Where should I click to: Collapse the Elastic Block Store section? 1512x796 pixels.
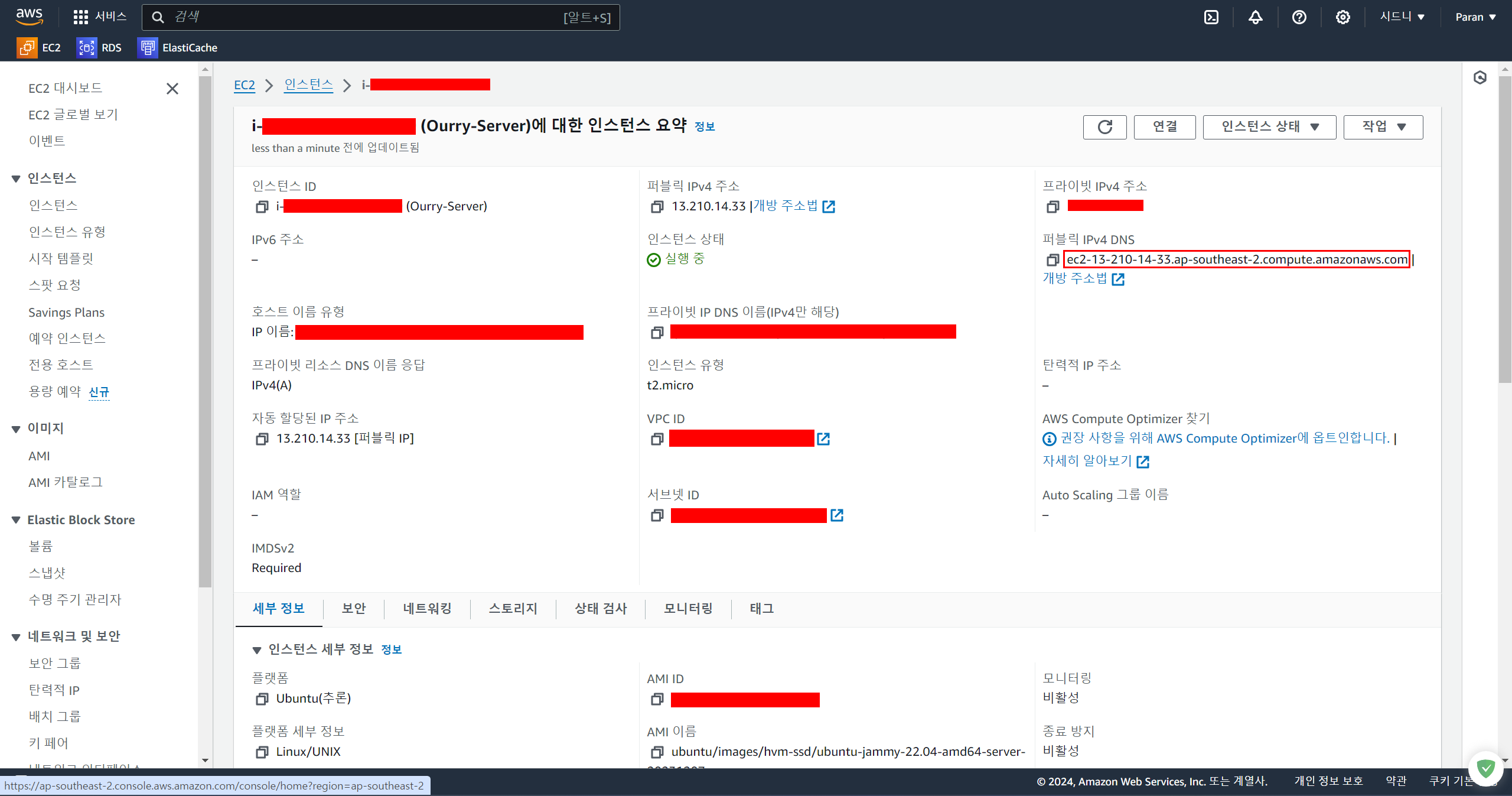click(16, 520)
